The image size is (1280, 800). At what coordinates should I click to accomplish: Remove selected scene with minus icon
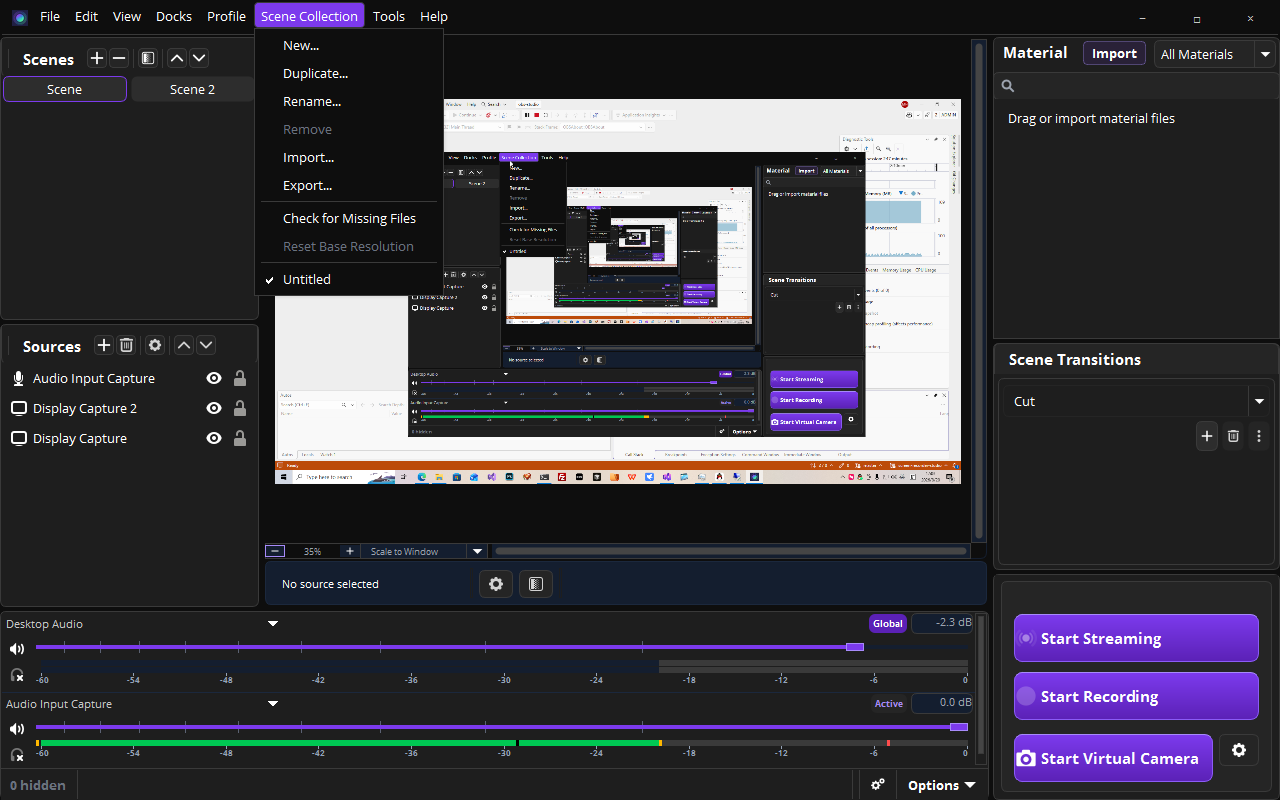click(119, 59)
